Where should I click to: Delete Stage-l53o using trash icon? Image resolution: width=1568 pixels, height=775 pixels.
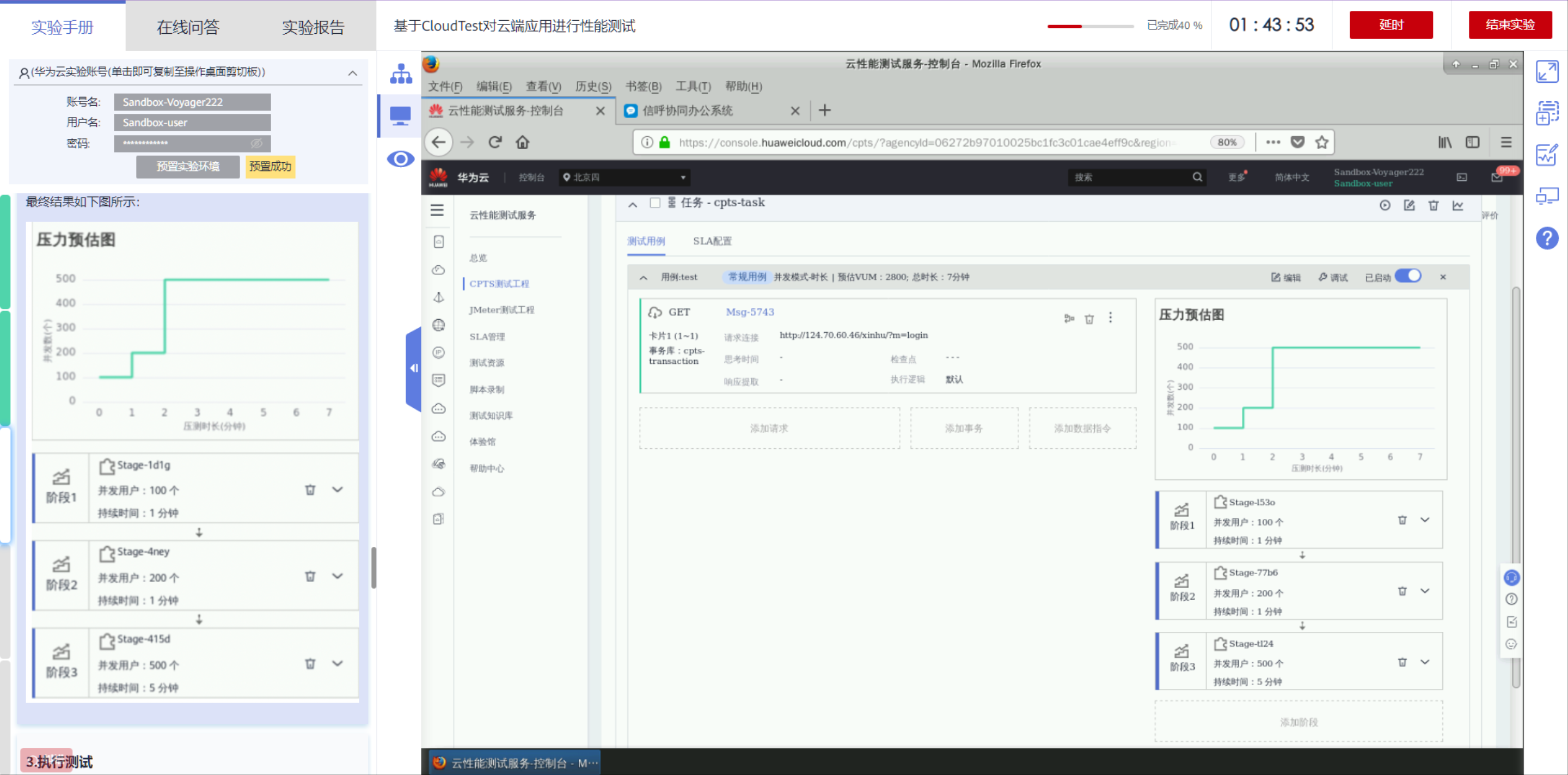tap(1402, 520)
